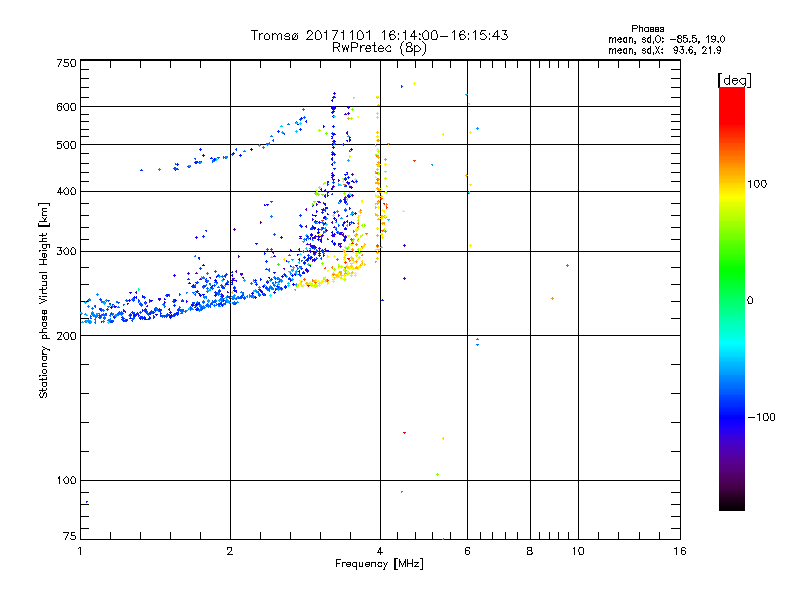The image size is (800, 600).
Task: Click the isolated blue data point near 10 MHz
Action: click(x=567, y=266)
